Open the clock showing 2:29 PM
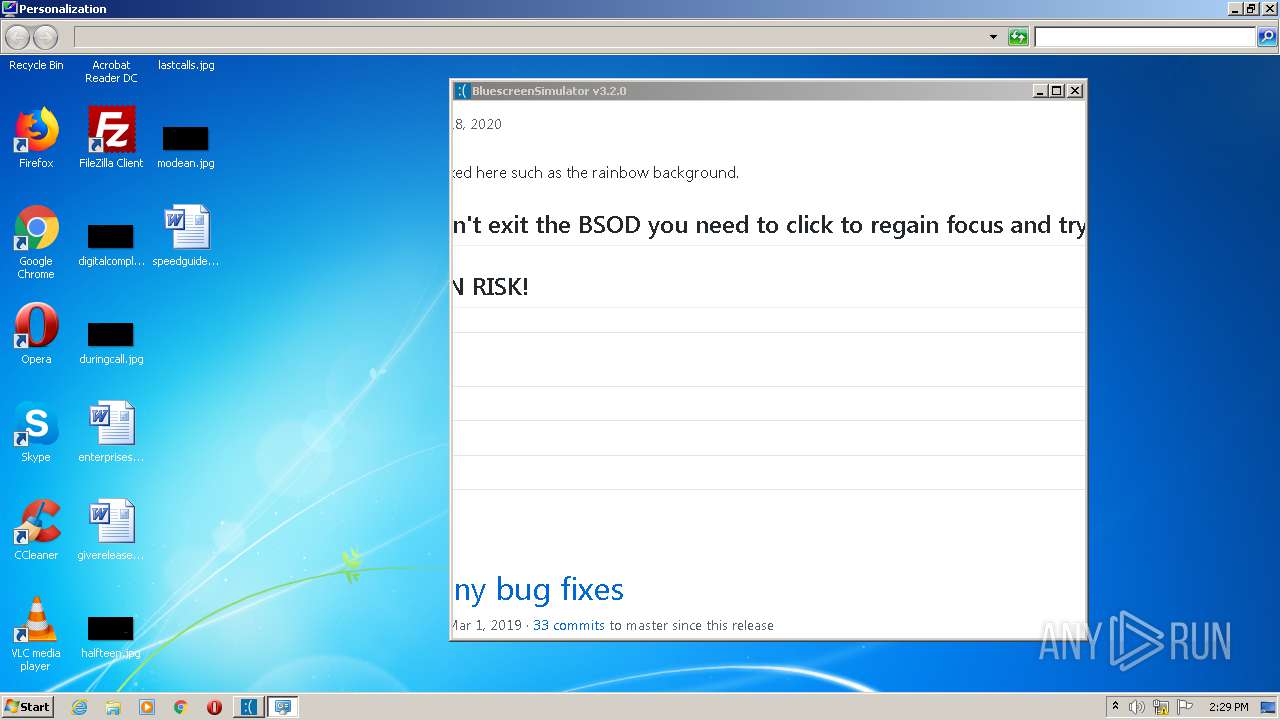Screen dimensions: 1280x720 click(x=1229, y=707)
